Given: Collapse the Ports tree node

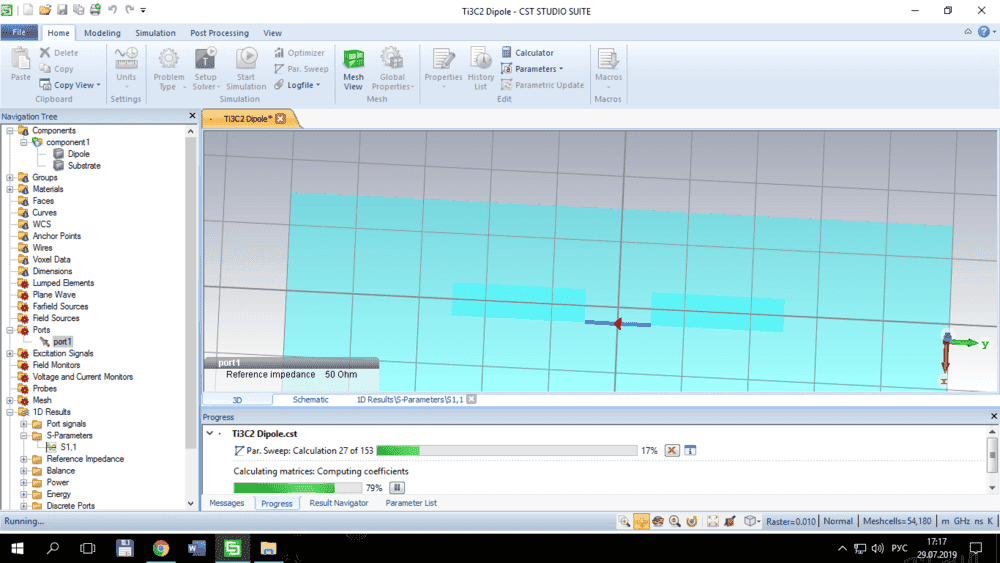Looking at the screenshot, I should (x=10, y=330).
